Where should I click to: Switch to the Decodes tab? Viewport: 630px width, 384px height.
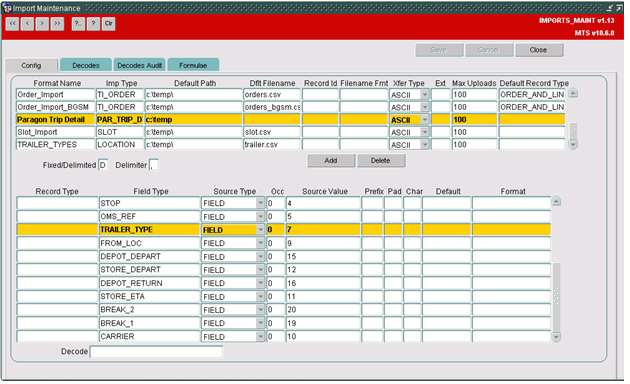coord(86,65)
